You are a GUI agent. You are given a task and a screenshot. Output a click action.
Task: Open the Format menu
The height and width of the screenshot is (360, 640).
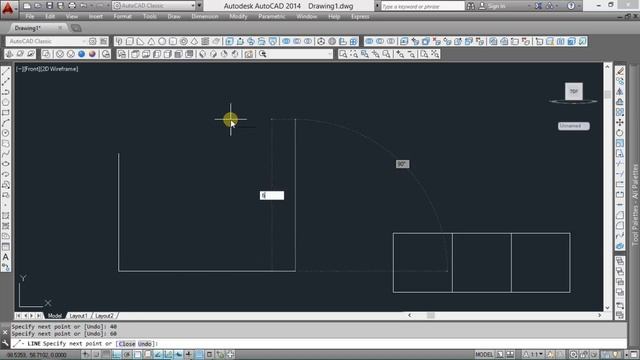(122, 17)
